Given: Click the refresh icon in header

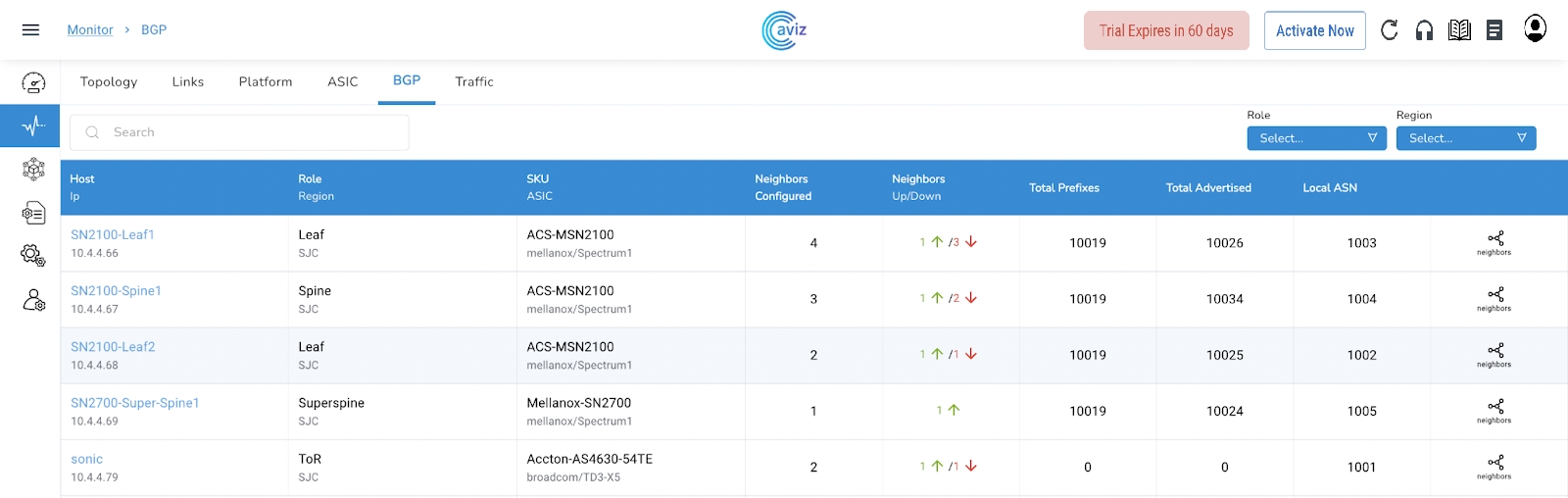Looking at the screenshot, I should [1389, 30].
